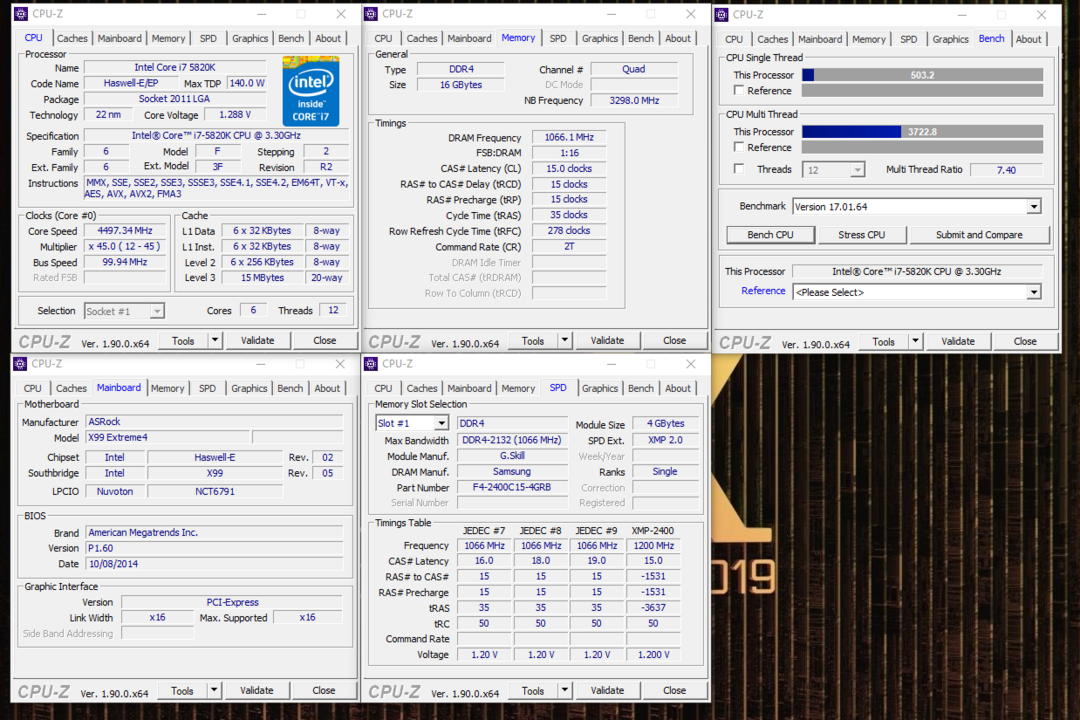Click Validate in the Bench window
The width and height of the screenshot is (1080, 720).
pos(958,341)
